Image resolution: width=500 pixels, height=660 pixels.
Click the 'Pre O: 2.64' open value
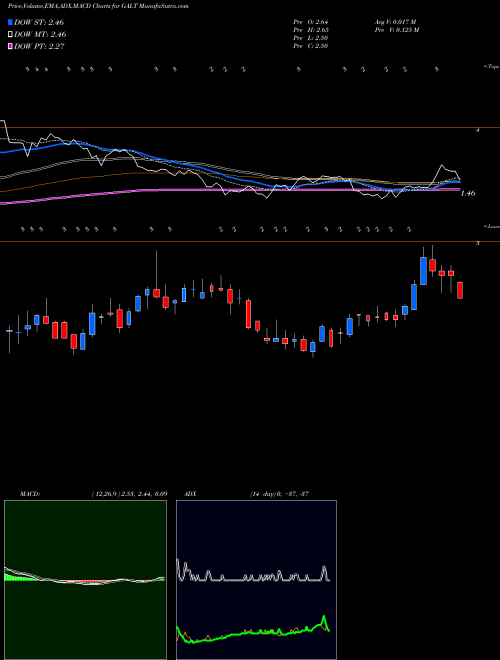pos(311,22)
